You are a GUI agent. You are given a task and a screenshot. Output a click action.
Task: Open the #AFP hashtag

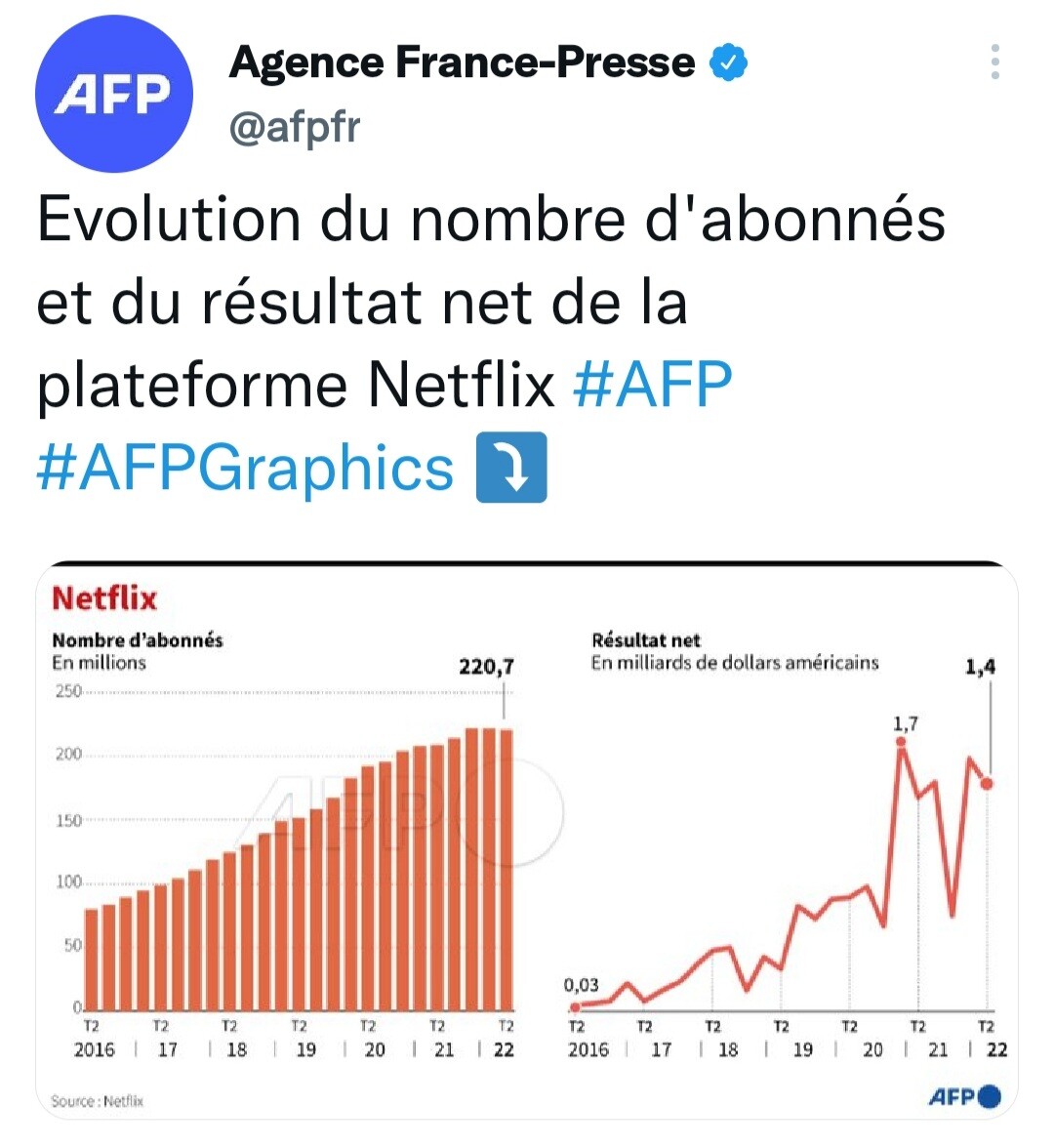[652, 385]
